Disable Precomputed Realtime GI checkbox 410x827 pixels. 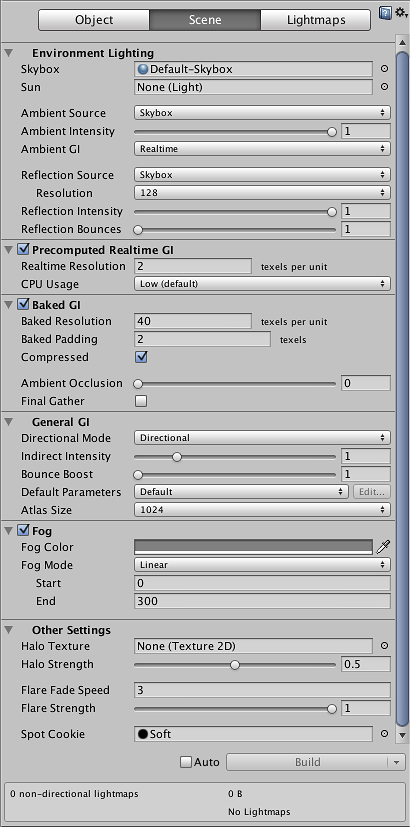(23, 249)
